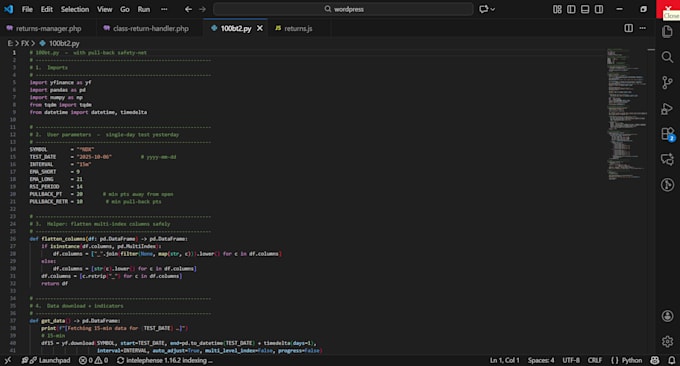Change encoding via UTF-8
The height and width of the screenshot is (366, 680).
[x=571, y=360]
